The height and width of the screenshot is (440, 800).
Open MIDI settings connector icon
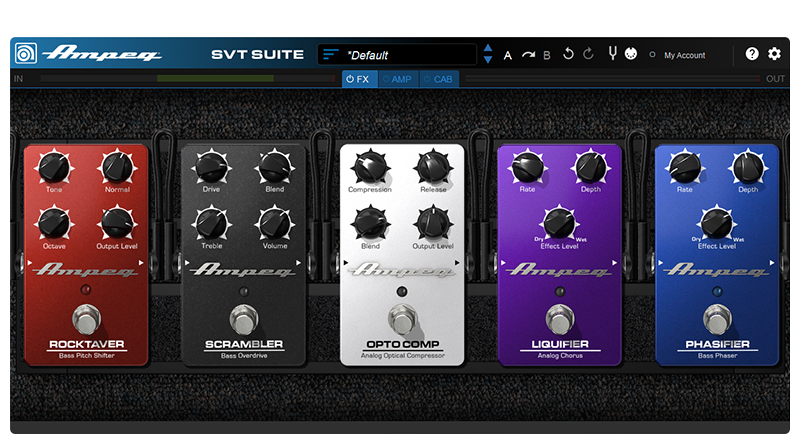[631, 54]
